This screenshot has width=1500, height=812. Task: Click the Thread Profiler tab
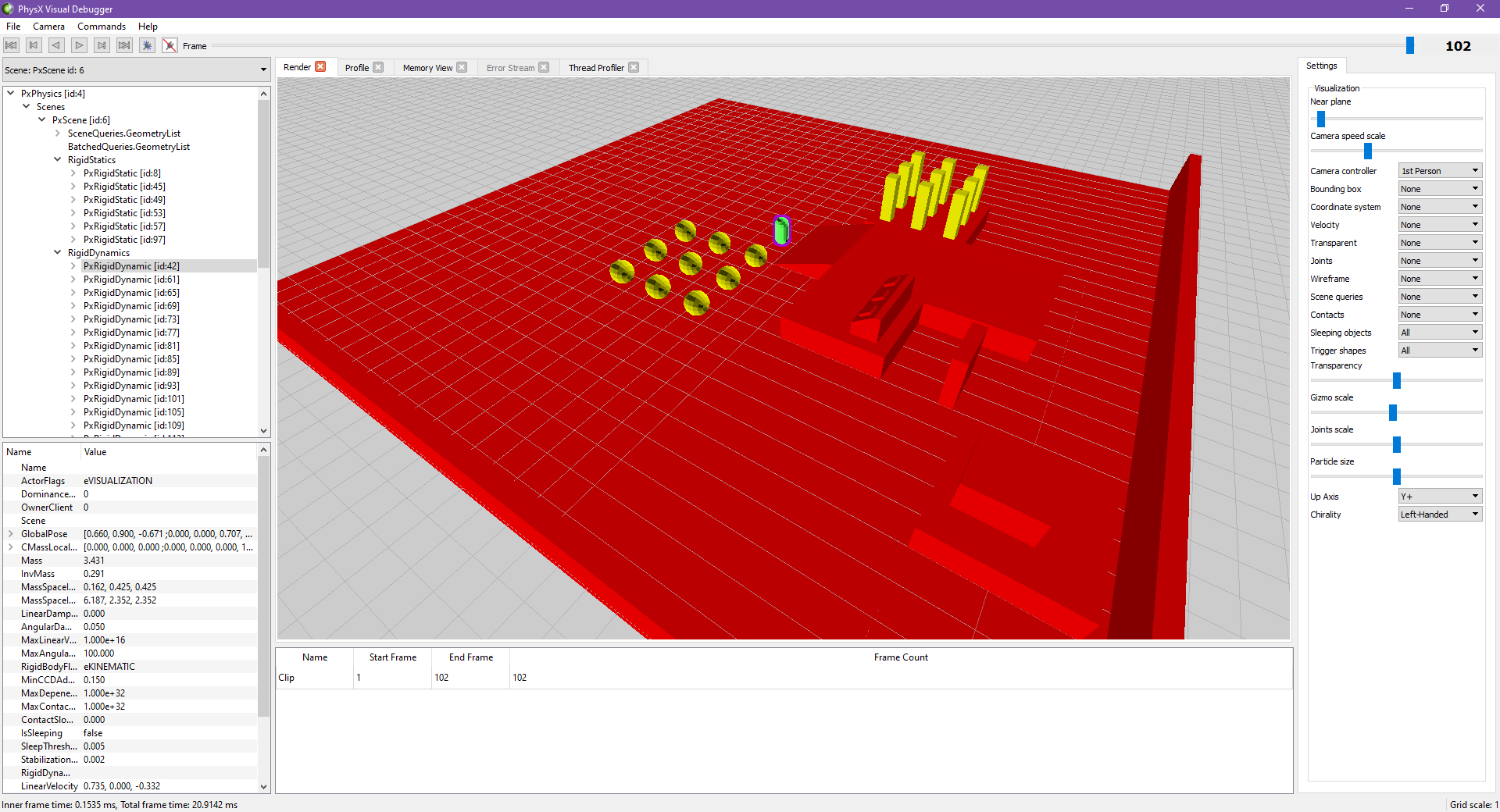click(x=596, y=68)
